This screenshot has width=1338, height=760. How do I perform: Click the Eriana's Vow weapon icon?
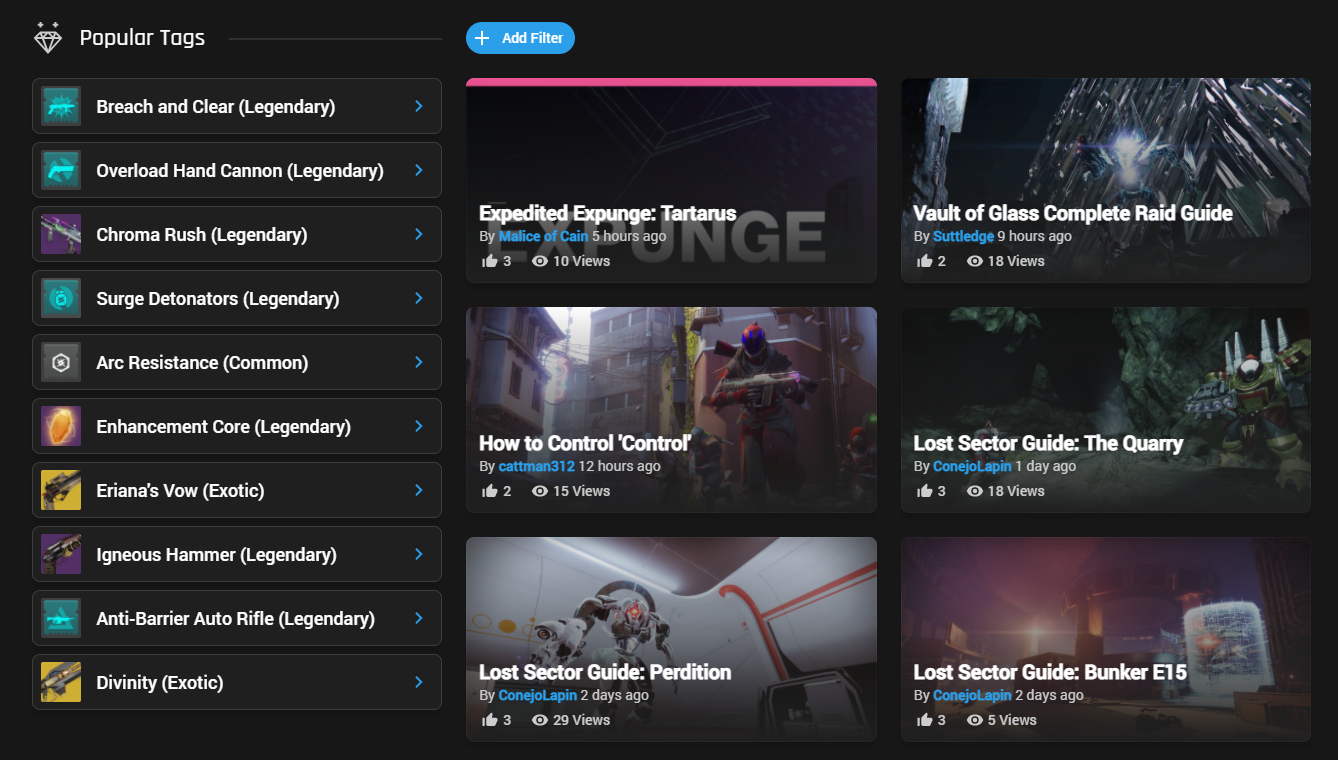point(61,490)
